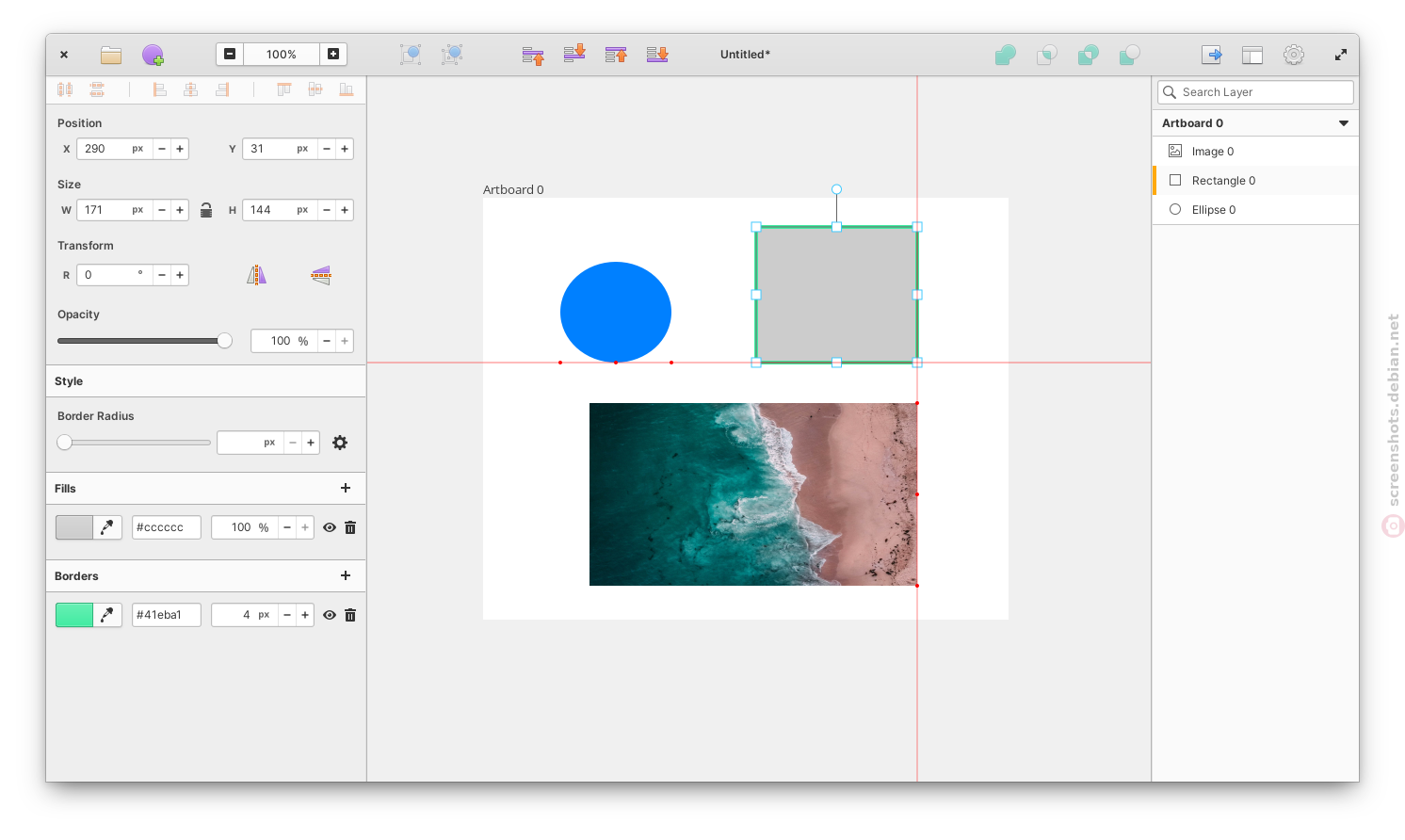Increase the rotation value
This screenshot has width=1405, height=840.
(x=180, y=275)
